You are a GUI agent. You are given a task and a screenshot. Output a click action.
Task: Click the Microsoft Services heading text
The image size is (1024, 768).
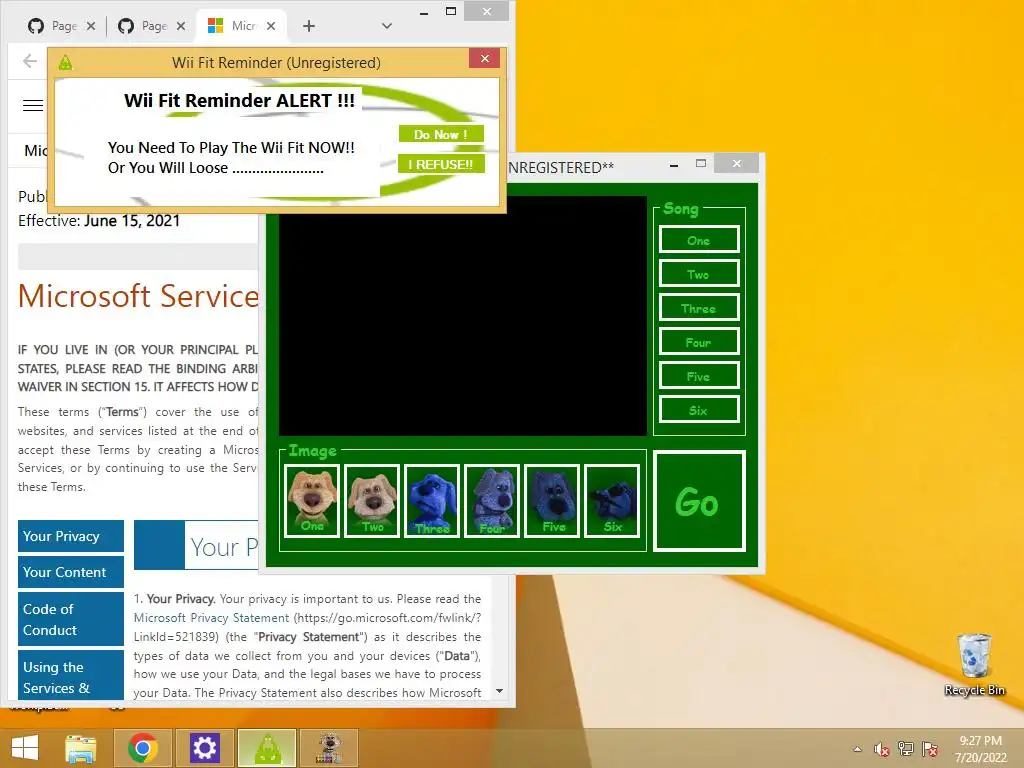(x=138, y=296)
